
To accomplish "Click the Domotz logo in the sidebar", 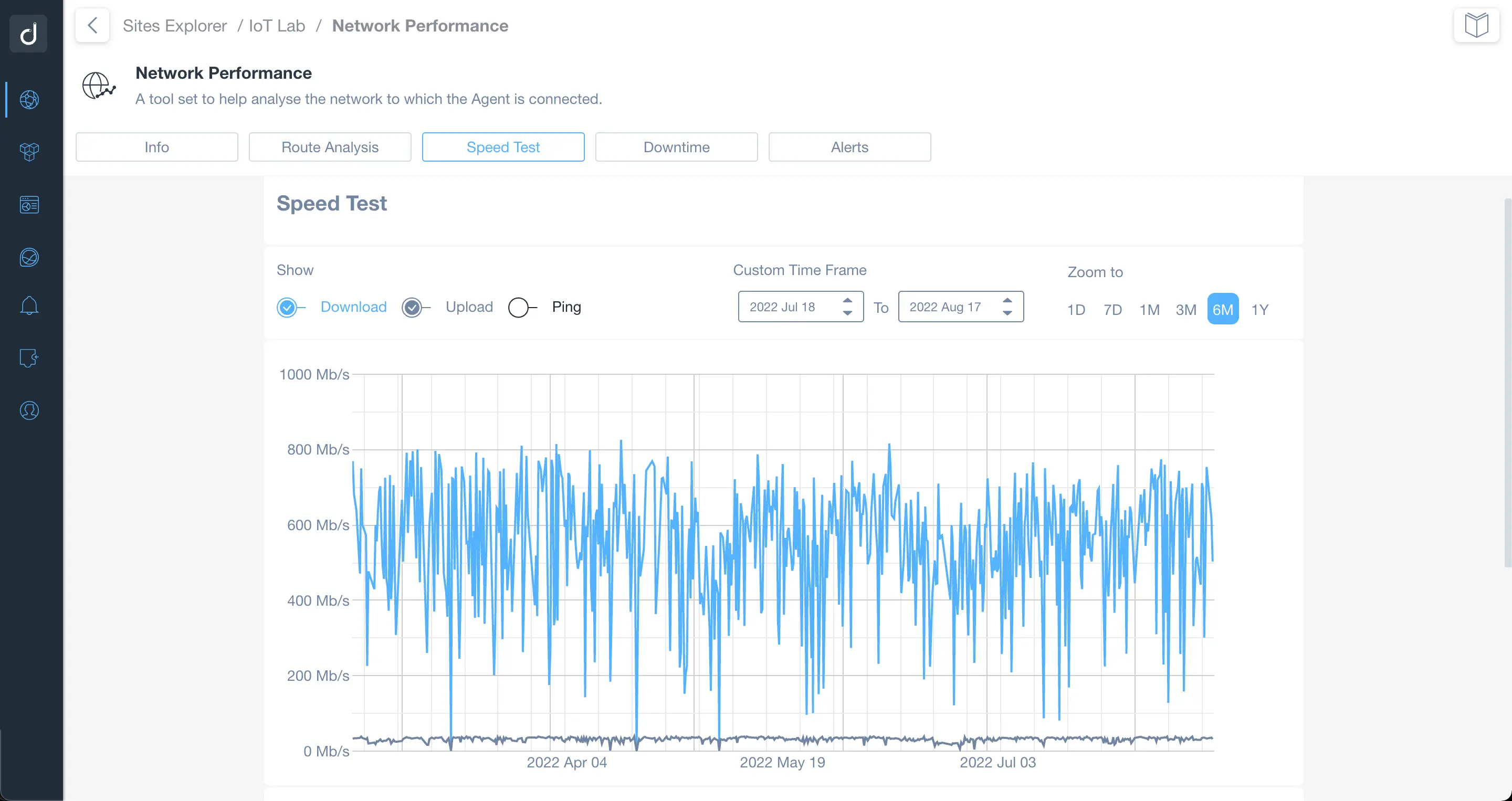I will (28, 34).
